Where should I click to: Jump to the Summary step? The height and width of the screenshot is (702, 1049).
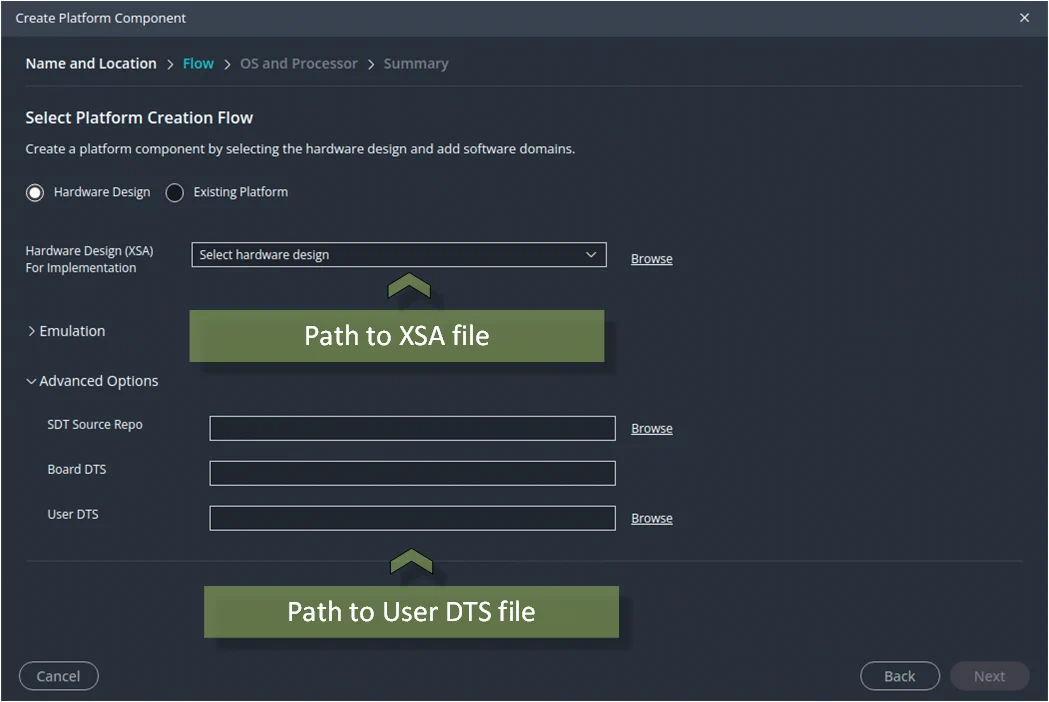[415, 64]
